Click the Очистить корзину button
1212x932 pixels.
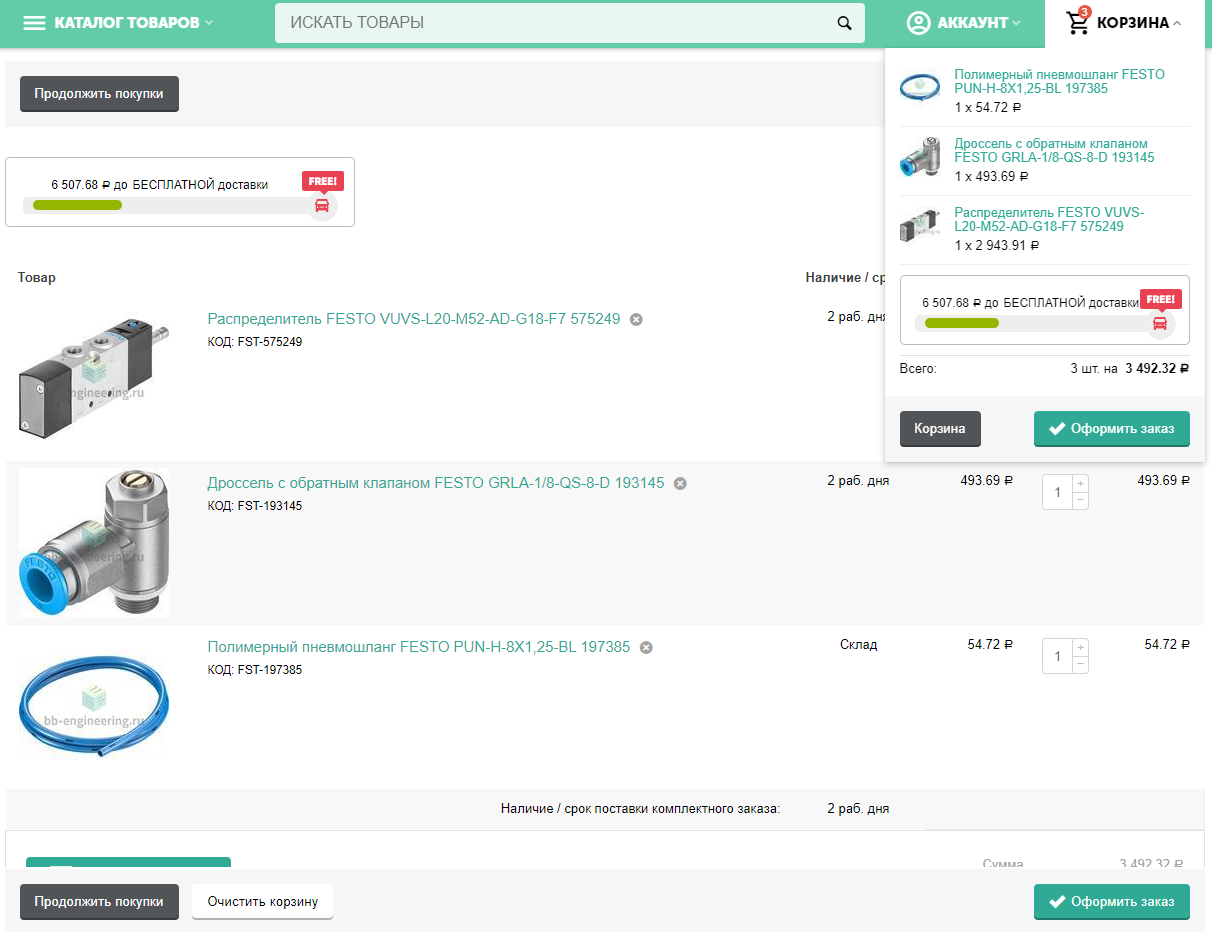(263, 902)
